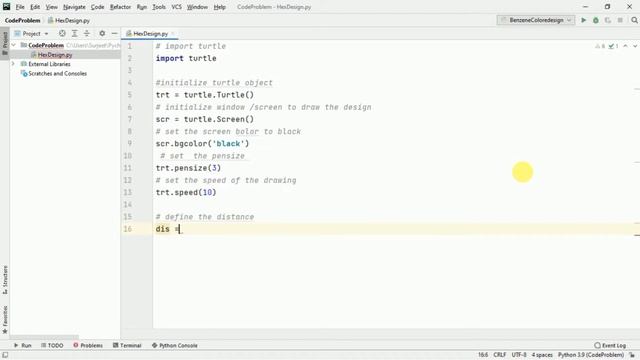Open the 4 spaces indent selector
Viewport: 640px width, 360px height.
(542, 355)
